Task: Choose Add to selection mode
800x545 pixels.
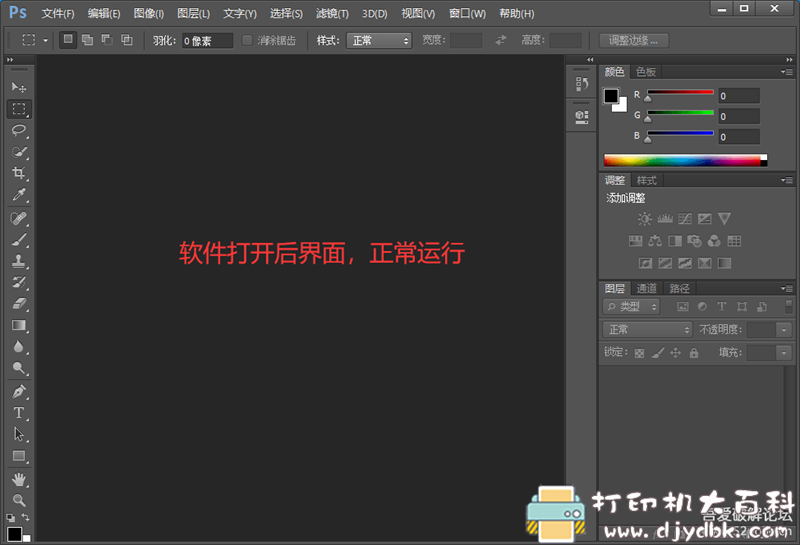Action: point(88,40)
